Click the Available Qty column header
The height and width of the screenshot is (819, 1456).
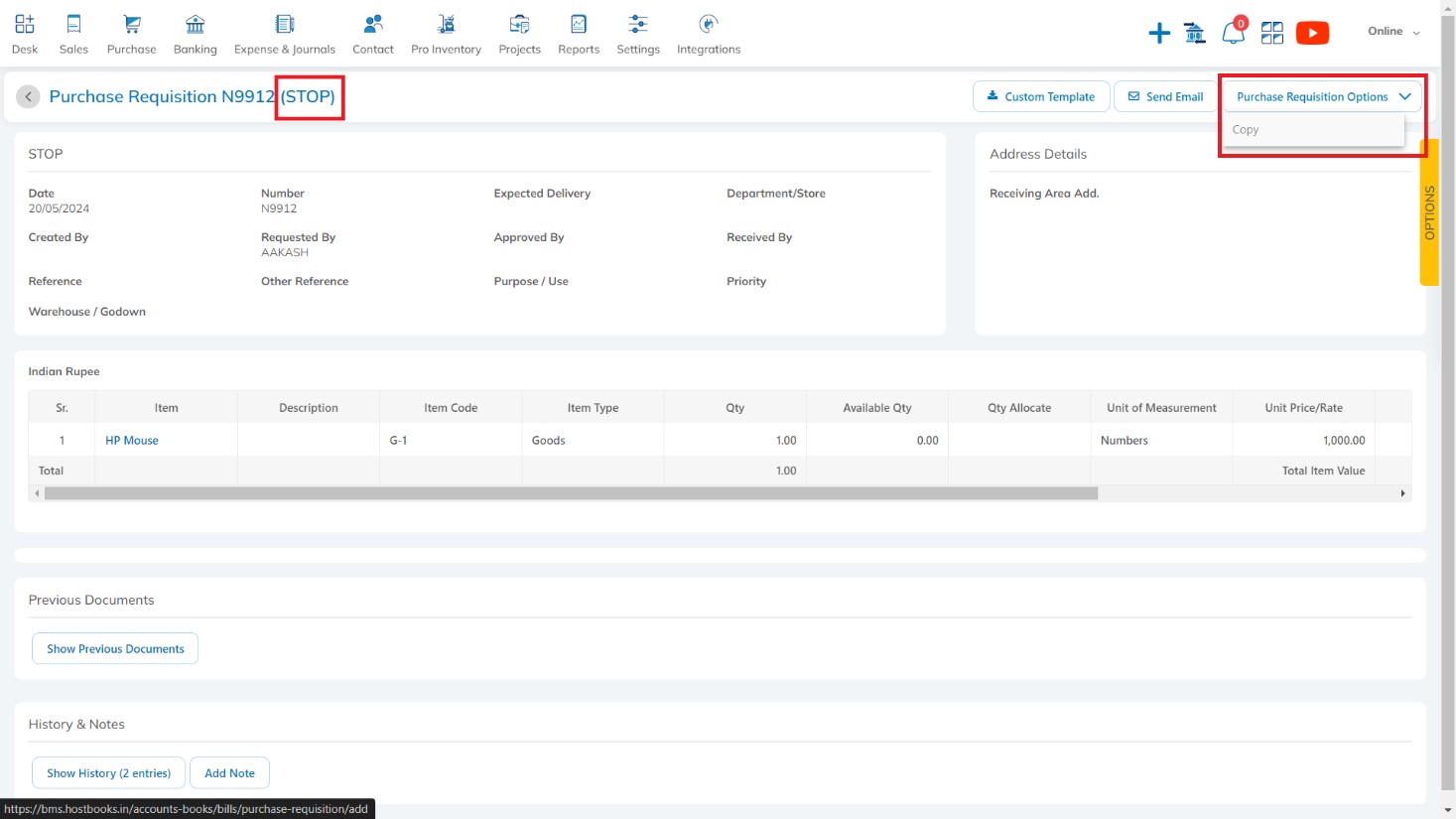pyautogui.click(x=877, y=407)
